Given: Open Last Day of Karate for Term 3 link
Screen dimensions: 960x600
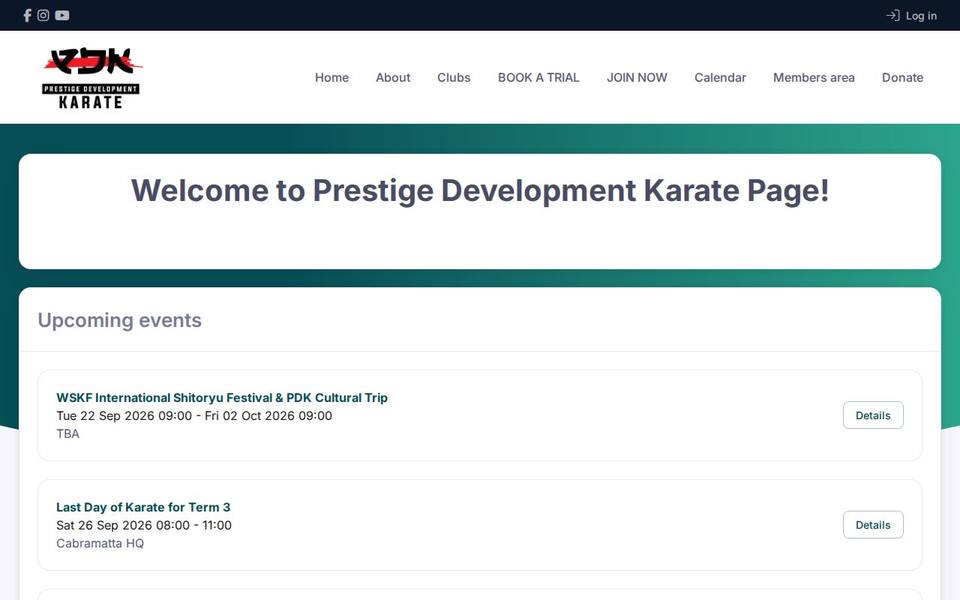Looking at the screenshot, I should click(143, 507).
